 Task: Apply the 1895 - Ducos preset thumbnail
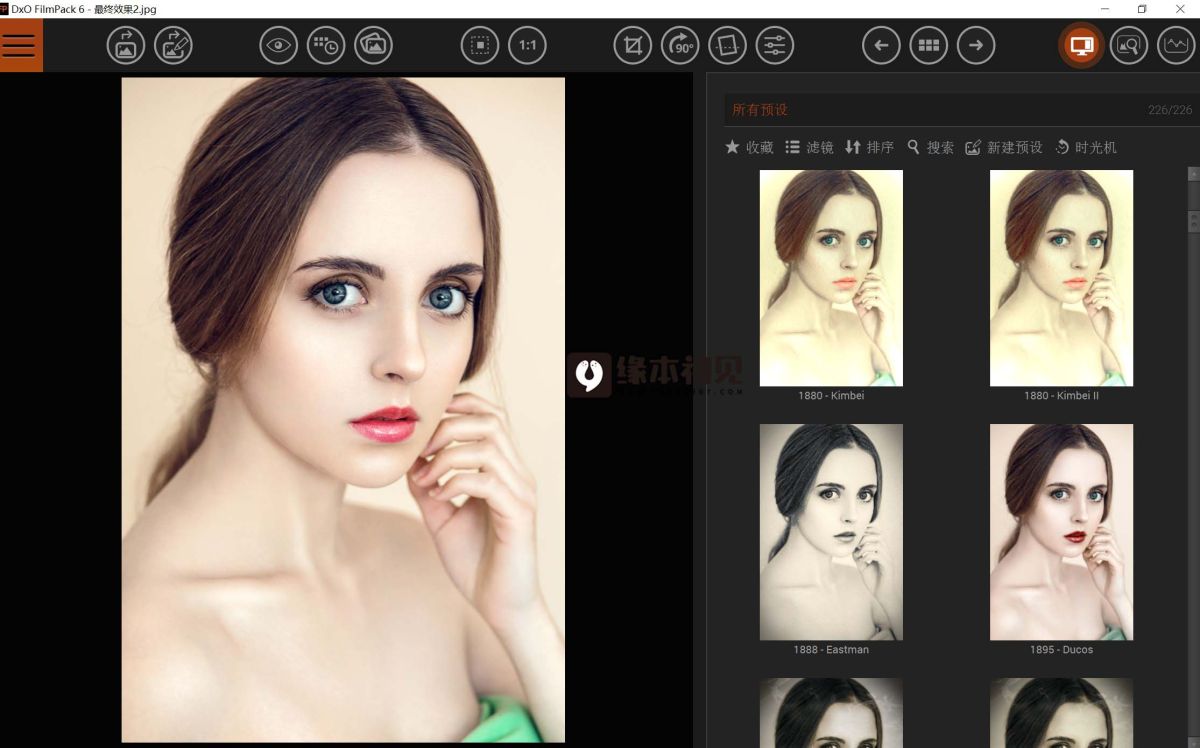[1061, 532]
